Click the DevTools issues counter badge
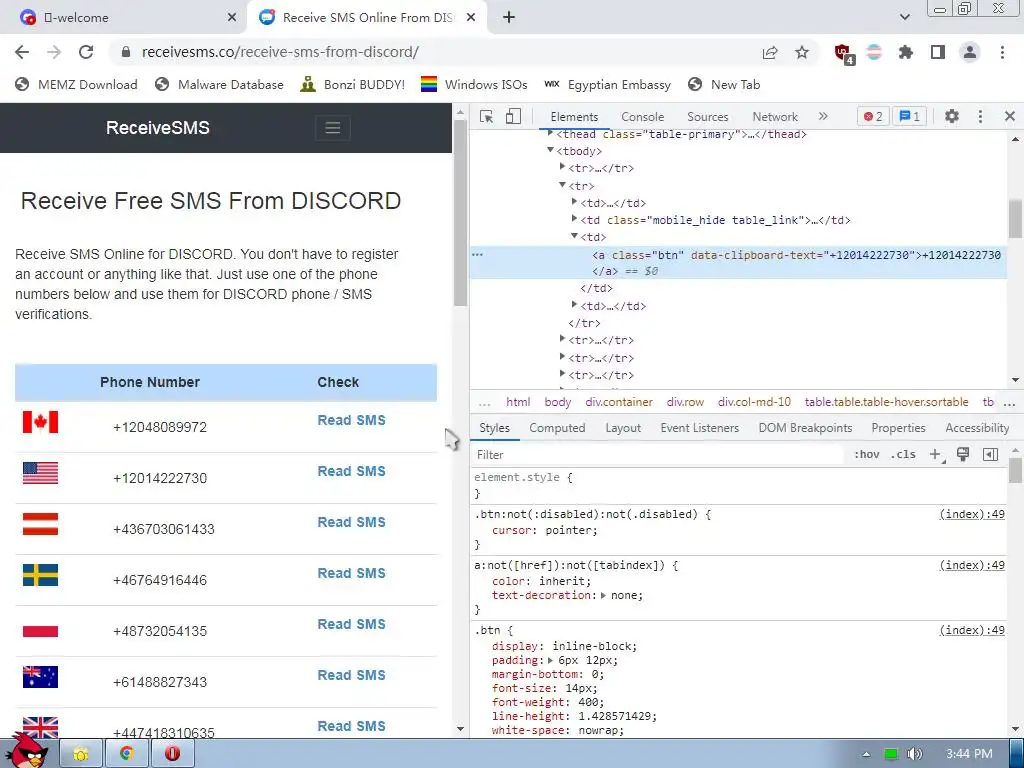Viewport: 1024px width, 768px height. click(909, 116)
